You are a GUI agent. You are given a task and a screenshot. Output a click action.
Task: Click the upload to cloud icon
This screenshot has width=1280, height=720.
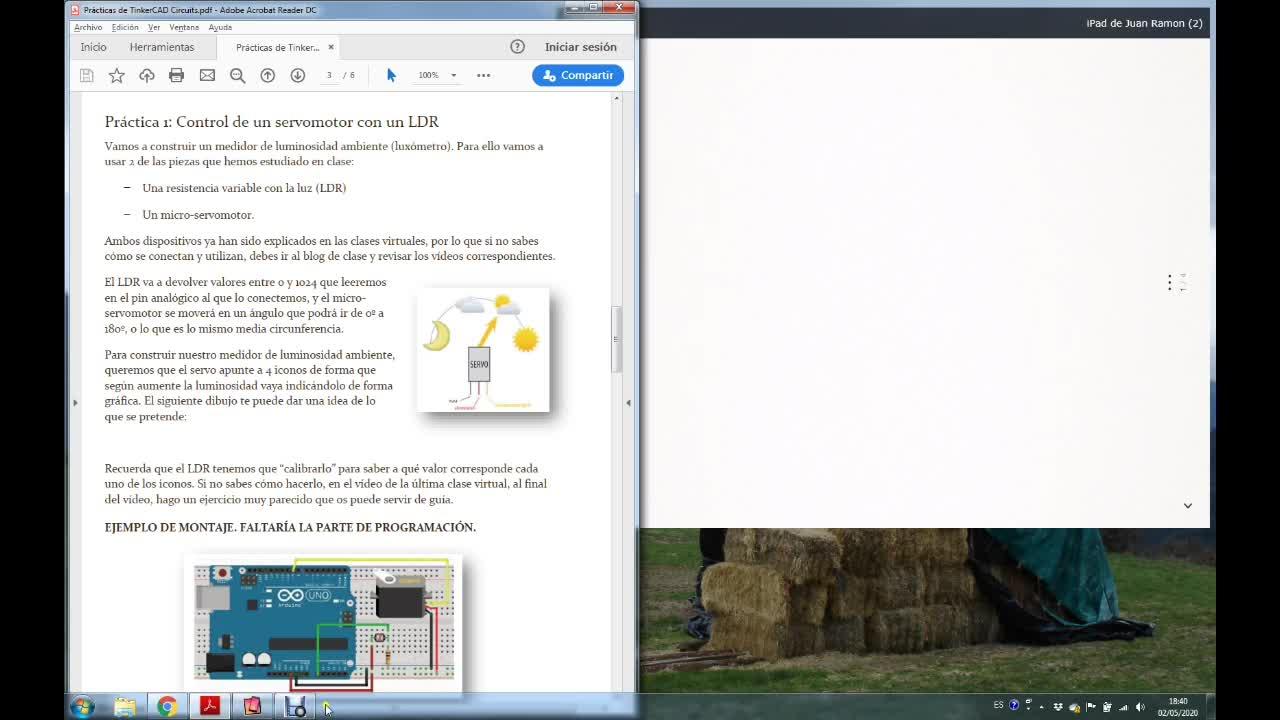(147, 75)
